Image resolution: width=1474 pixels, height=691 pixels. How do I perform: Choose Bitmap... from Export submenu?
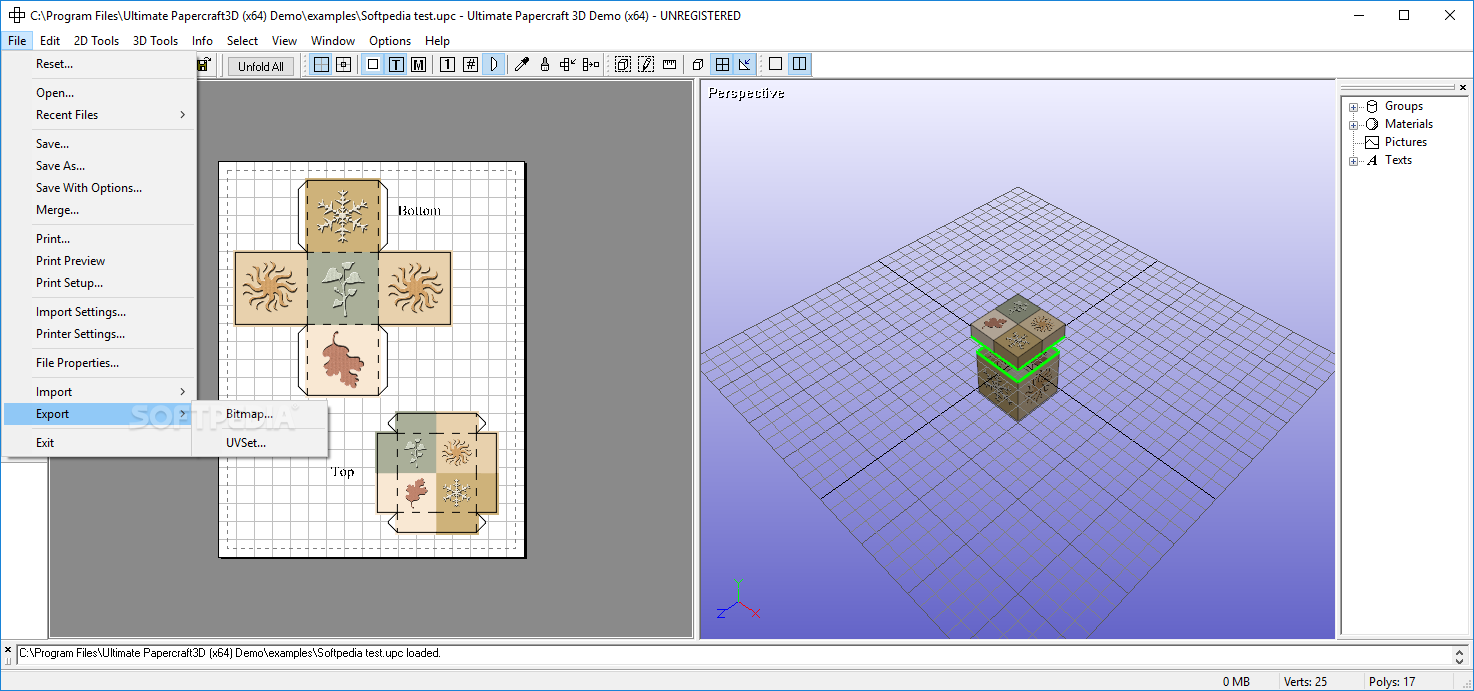[260, 414]
